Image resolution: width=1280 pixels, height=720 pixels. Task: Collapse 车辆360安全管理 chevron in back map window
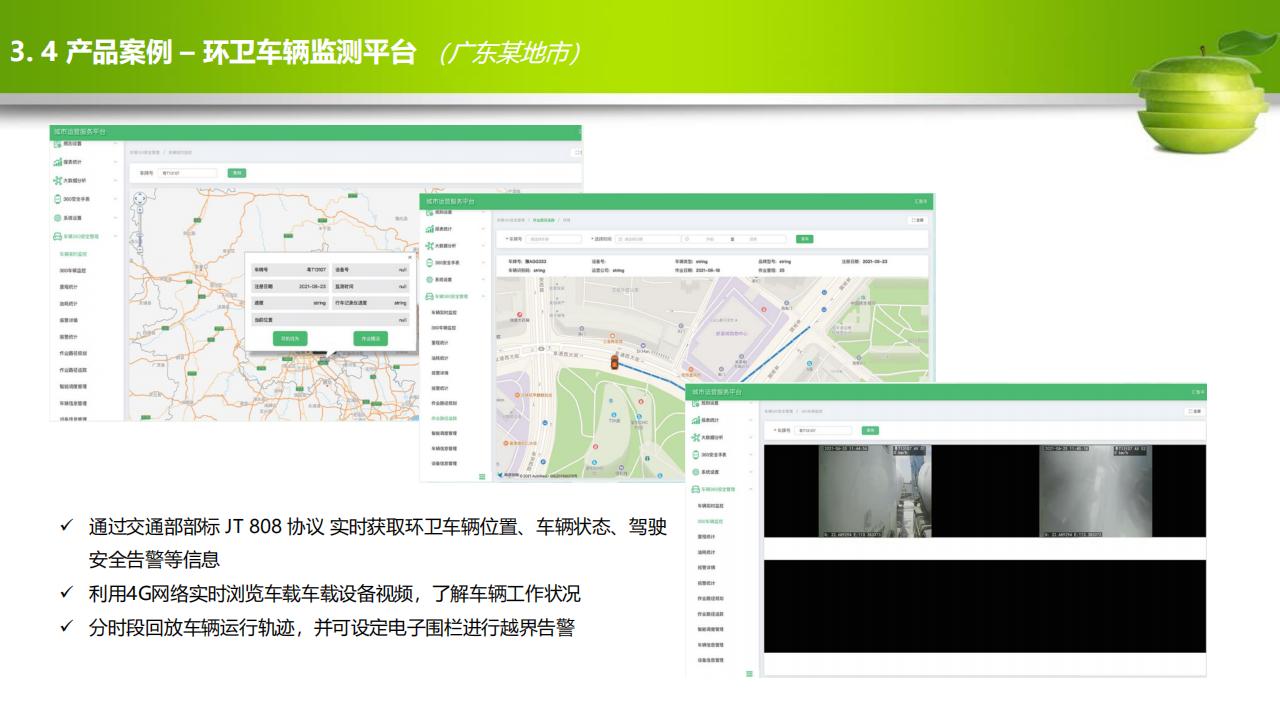115,236
